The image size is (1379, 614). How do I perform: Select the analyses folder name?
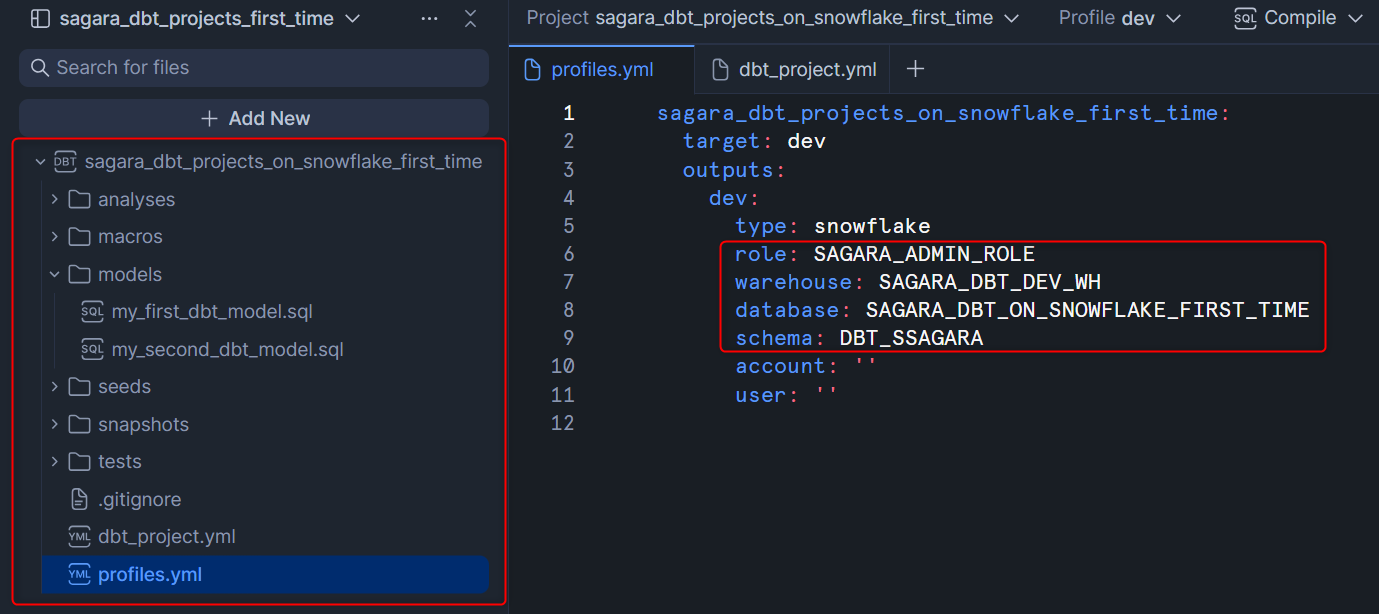click(x=136, y=199)
